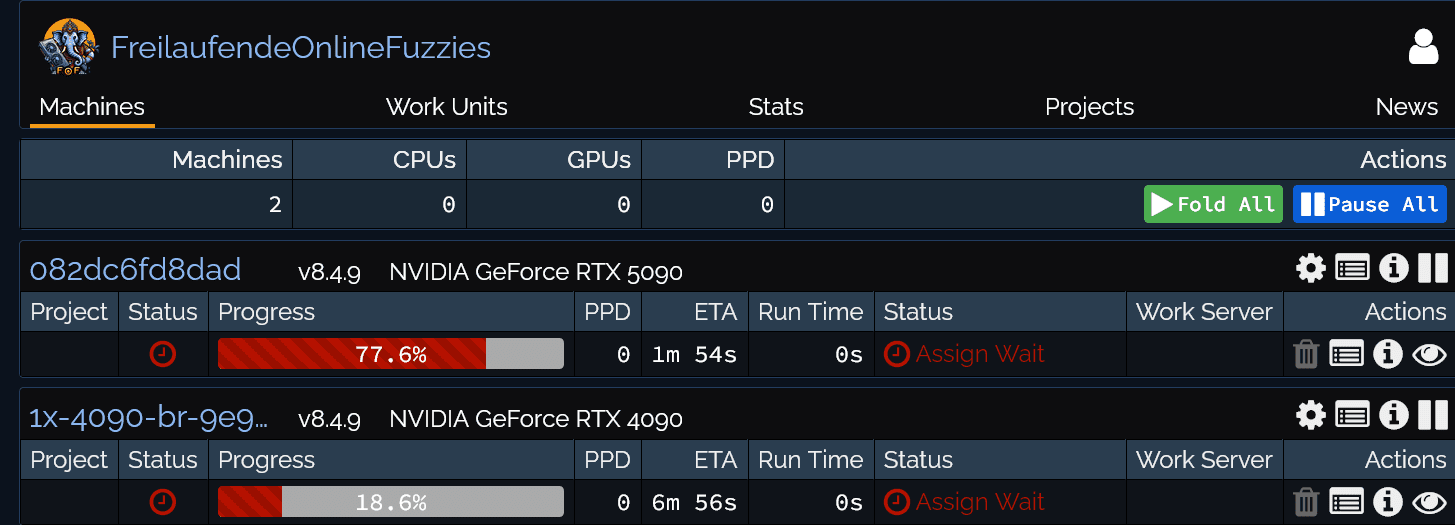Open the News tab
1455x525 pixels.
coord(1406,107)
